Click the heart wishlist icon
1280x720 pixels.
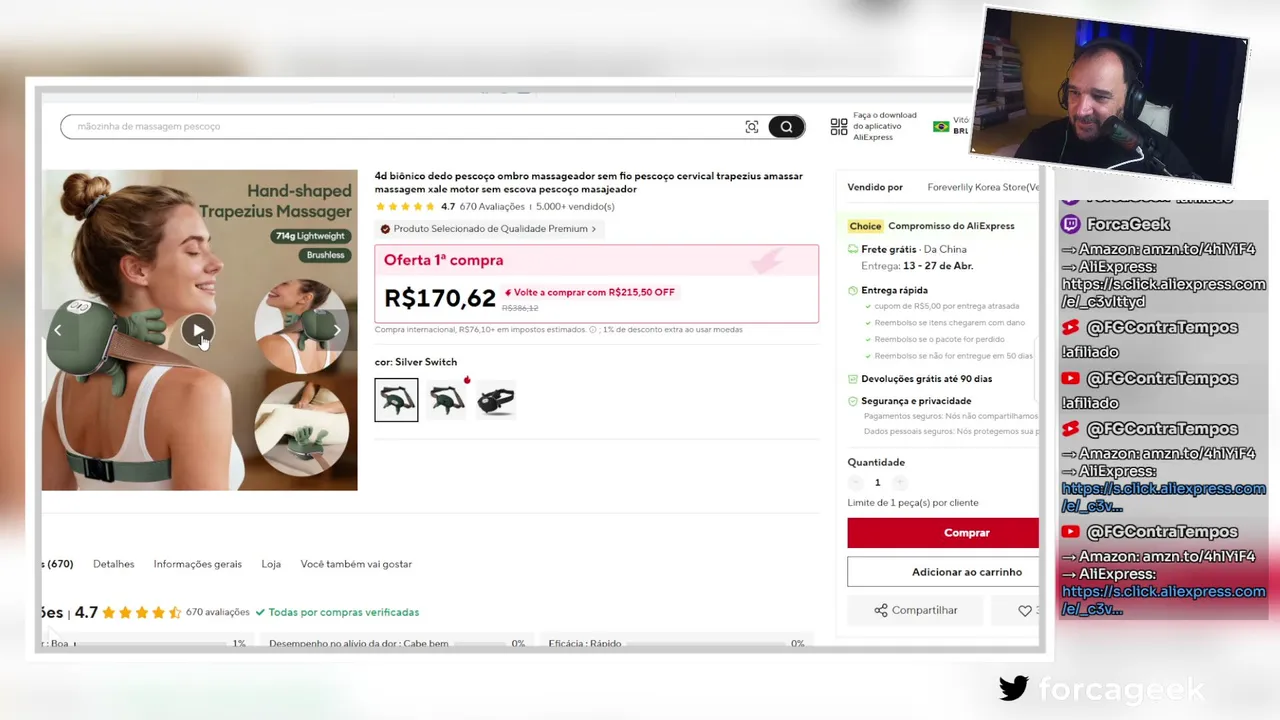(1025, 611)
